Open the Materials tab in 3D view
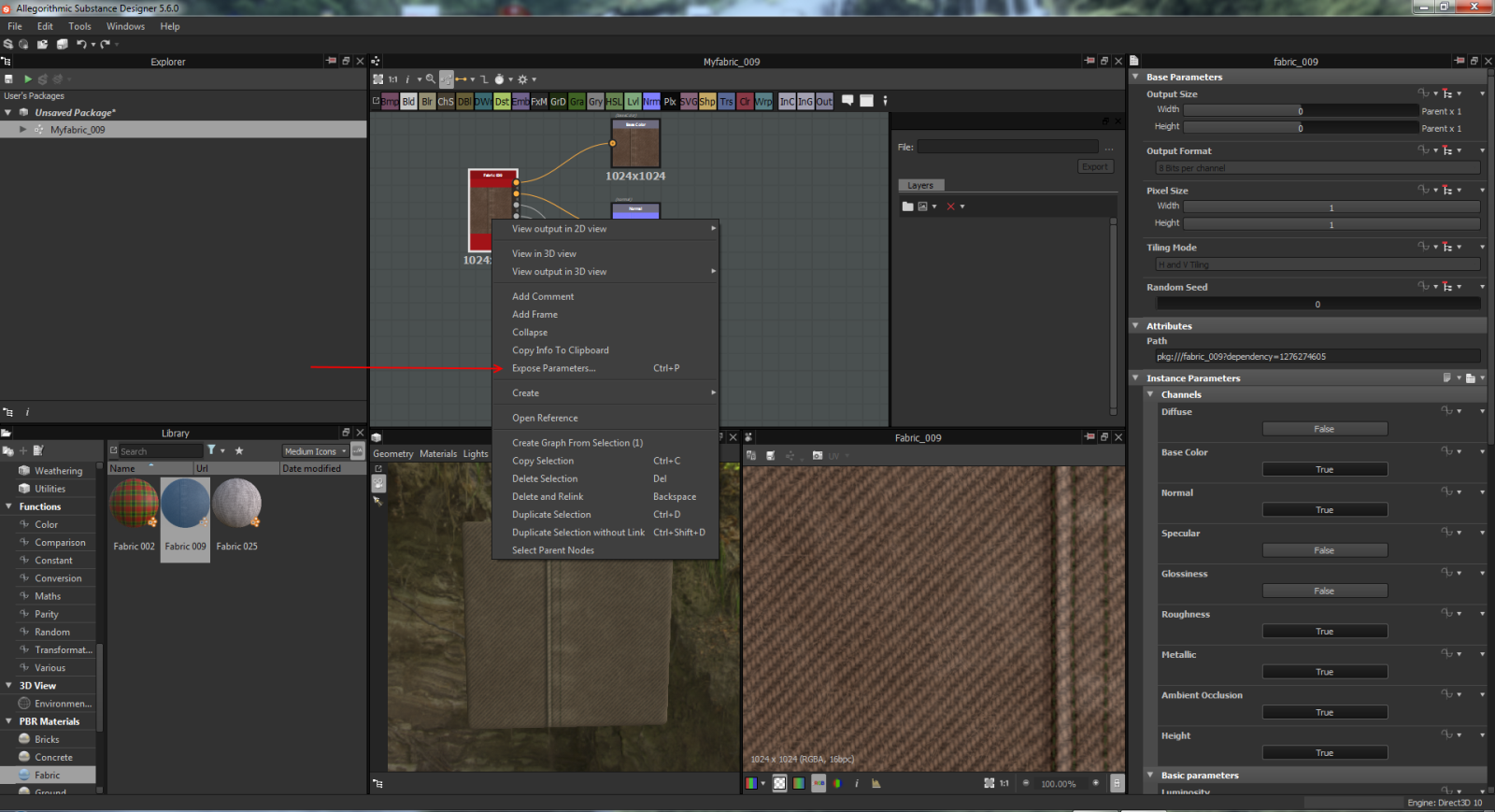The height and width of the screenshot is (812, 1495). (438, 454)
